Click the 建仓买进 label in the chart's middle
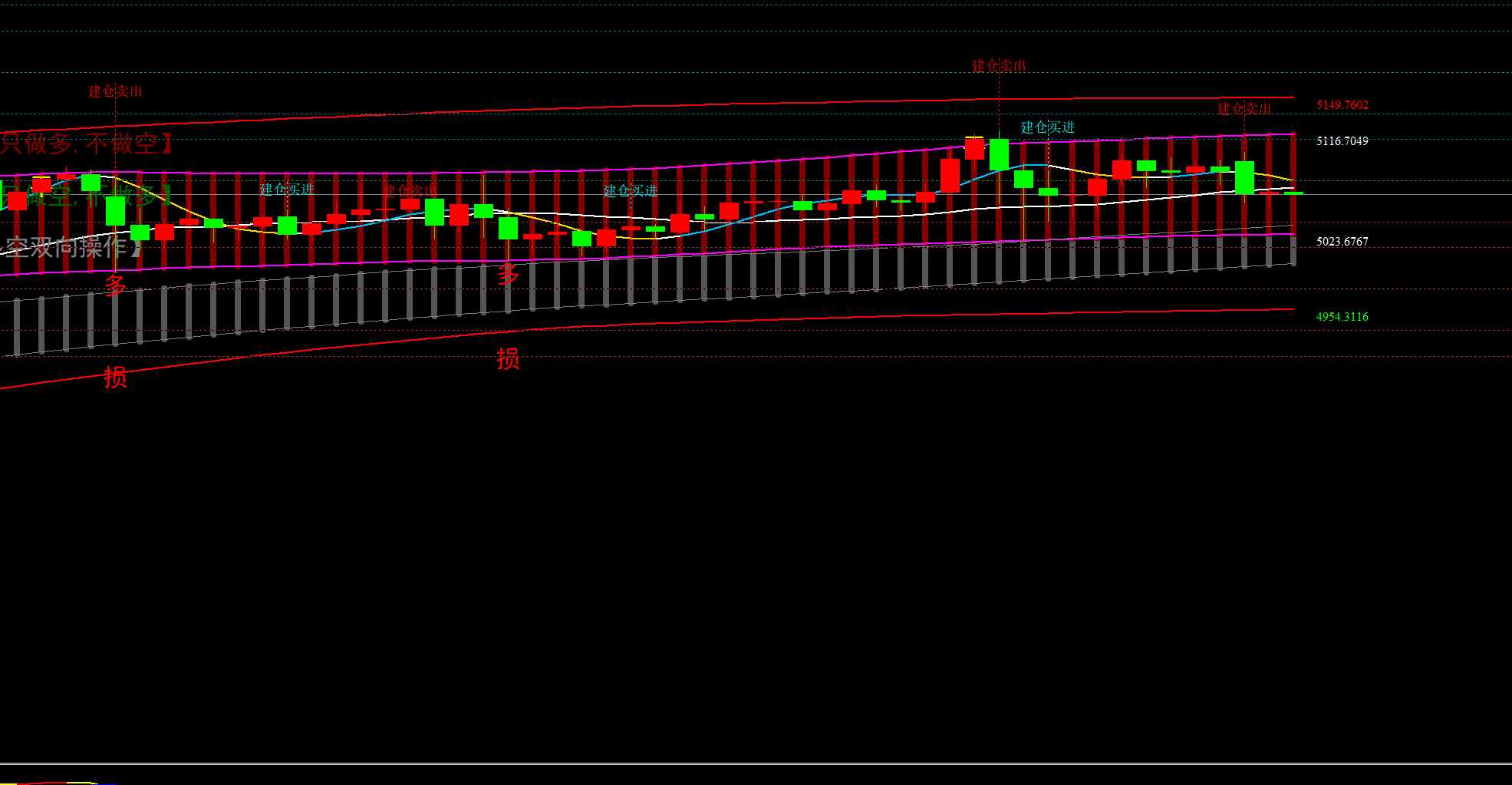Viewport: 1512px width, 785px height. pyautogui.click(x=631, y=191)
